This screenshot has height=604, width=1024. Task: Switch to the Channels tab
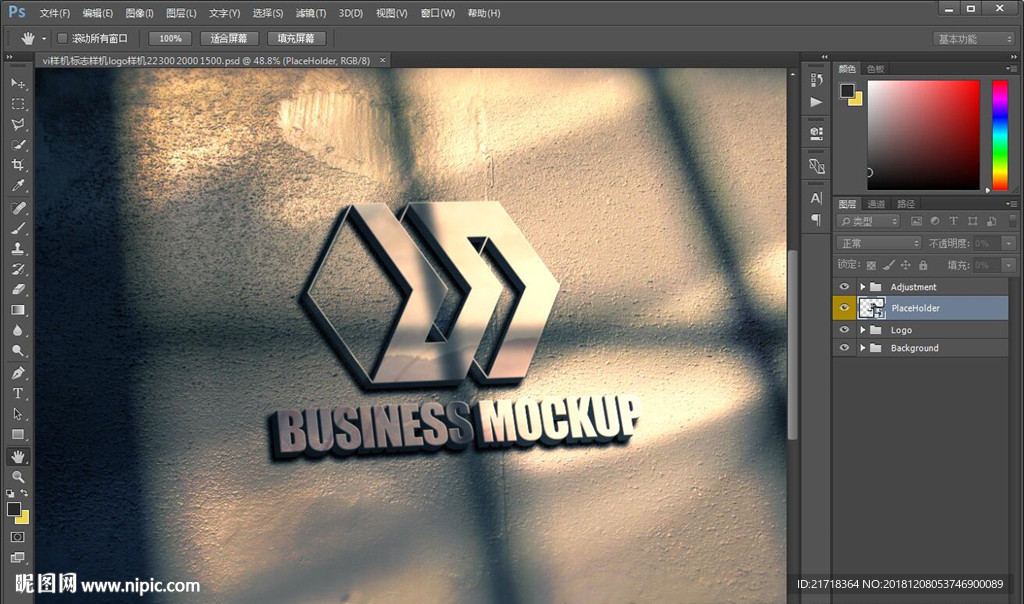coord(876,204)
